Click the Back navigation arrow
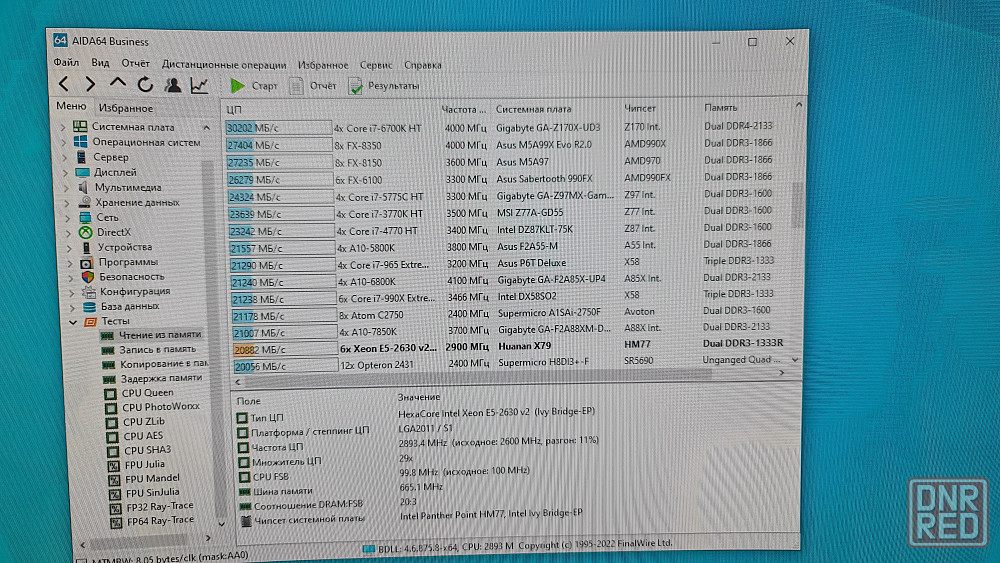This screenshot has width=1000, height=563. click(64, 85)
